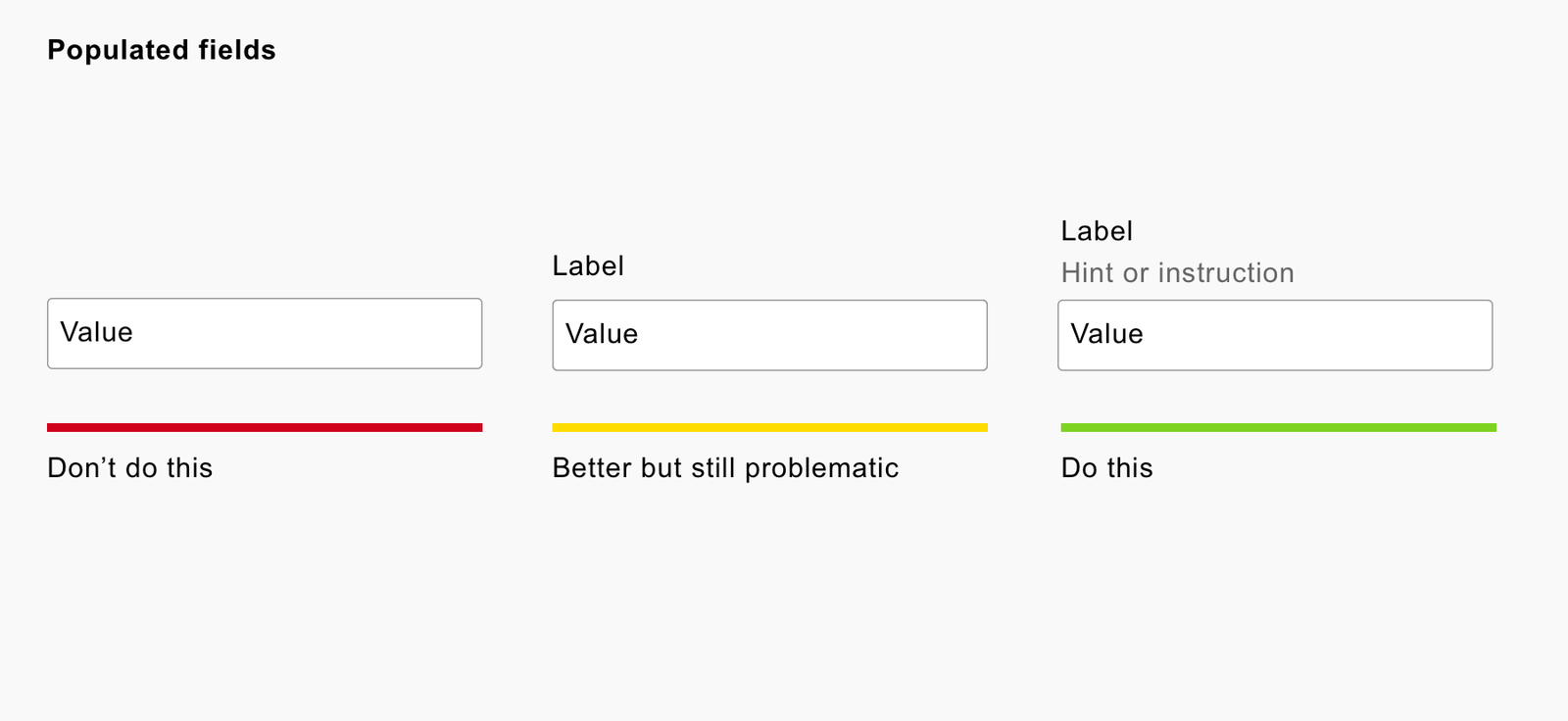
Task: Click the Populated fields heading
Action: [162, 50]
